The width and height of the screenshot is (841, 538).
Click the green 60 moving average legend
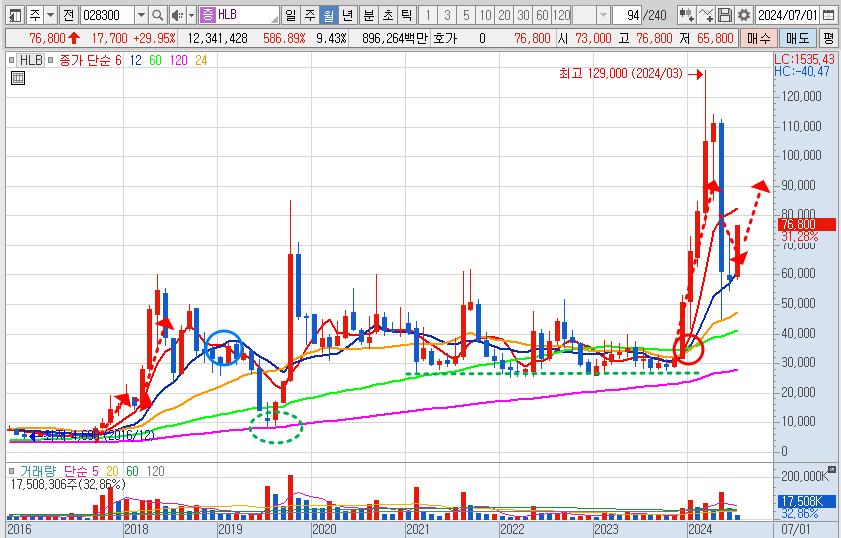tap(156, 61)
